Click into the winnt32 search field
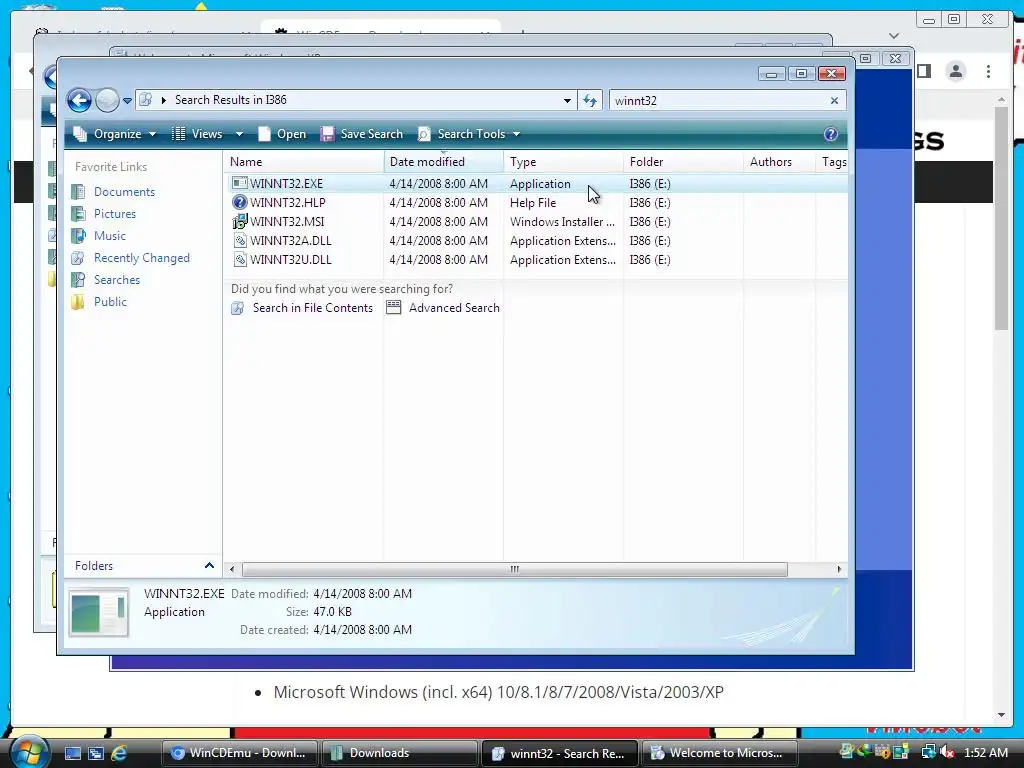Screen dimensions: 1024x768 click(x=718, y=101)
